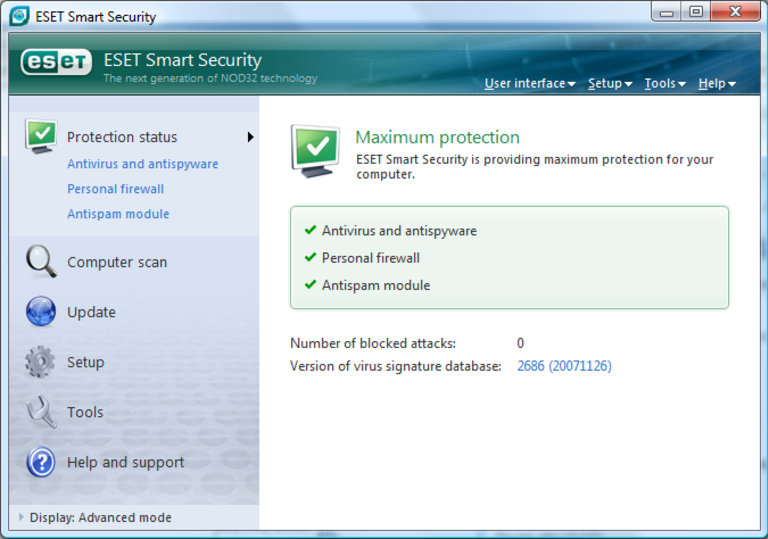The width and height of the screenshot is (768, 539).
Task: Click the Maximum protection heading
Action: pyautogui.click(x=437, y=138)
